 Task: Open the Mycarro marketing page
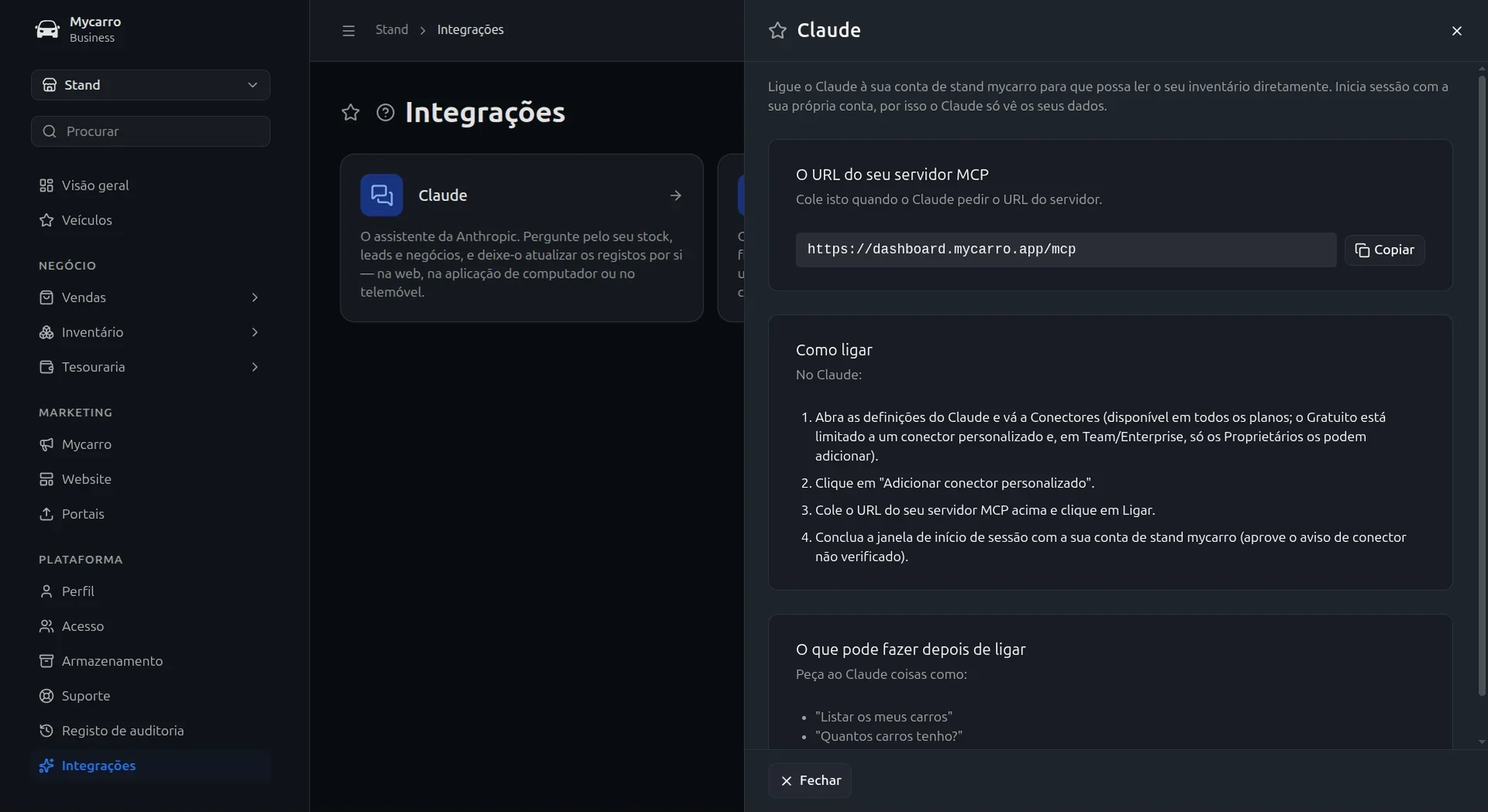(x=150, y=444)
